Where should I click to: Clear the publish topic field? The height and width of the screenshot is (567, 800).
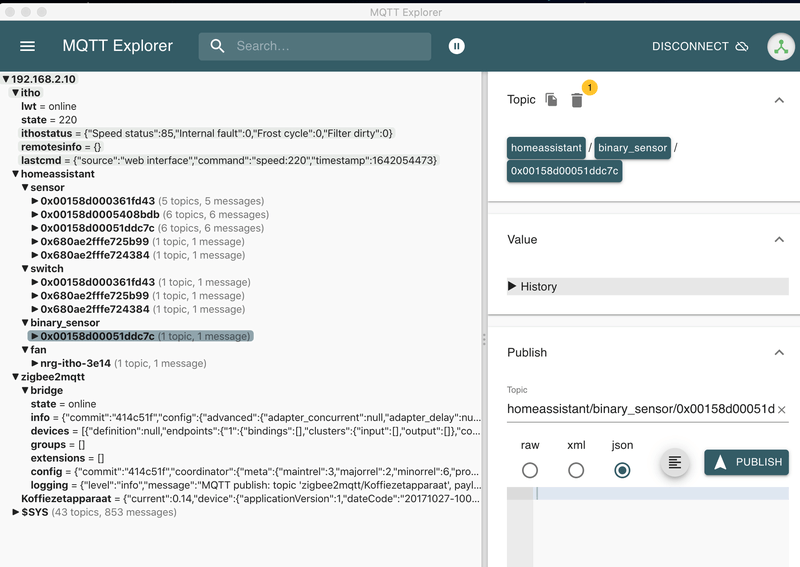pos(782,409)
